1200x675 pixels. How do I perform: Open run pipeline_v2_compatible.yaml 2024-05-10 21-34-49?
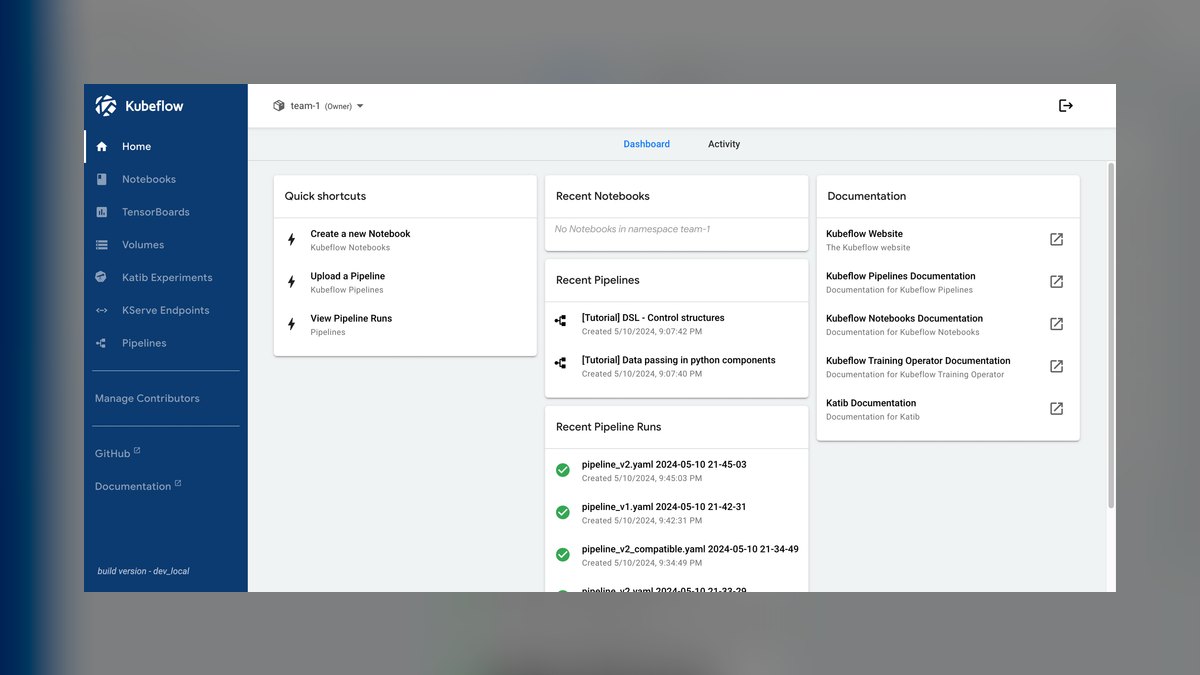pos(677,554)
